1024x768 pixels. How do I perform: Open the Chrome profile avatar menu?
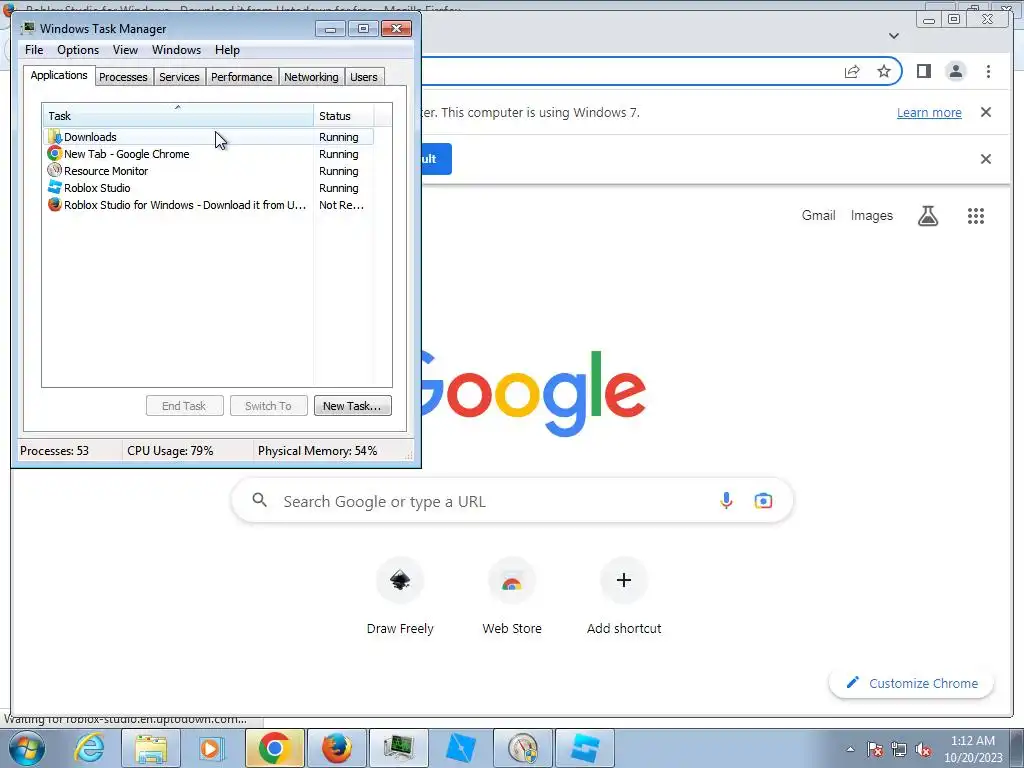coord(955,71)
